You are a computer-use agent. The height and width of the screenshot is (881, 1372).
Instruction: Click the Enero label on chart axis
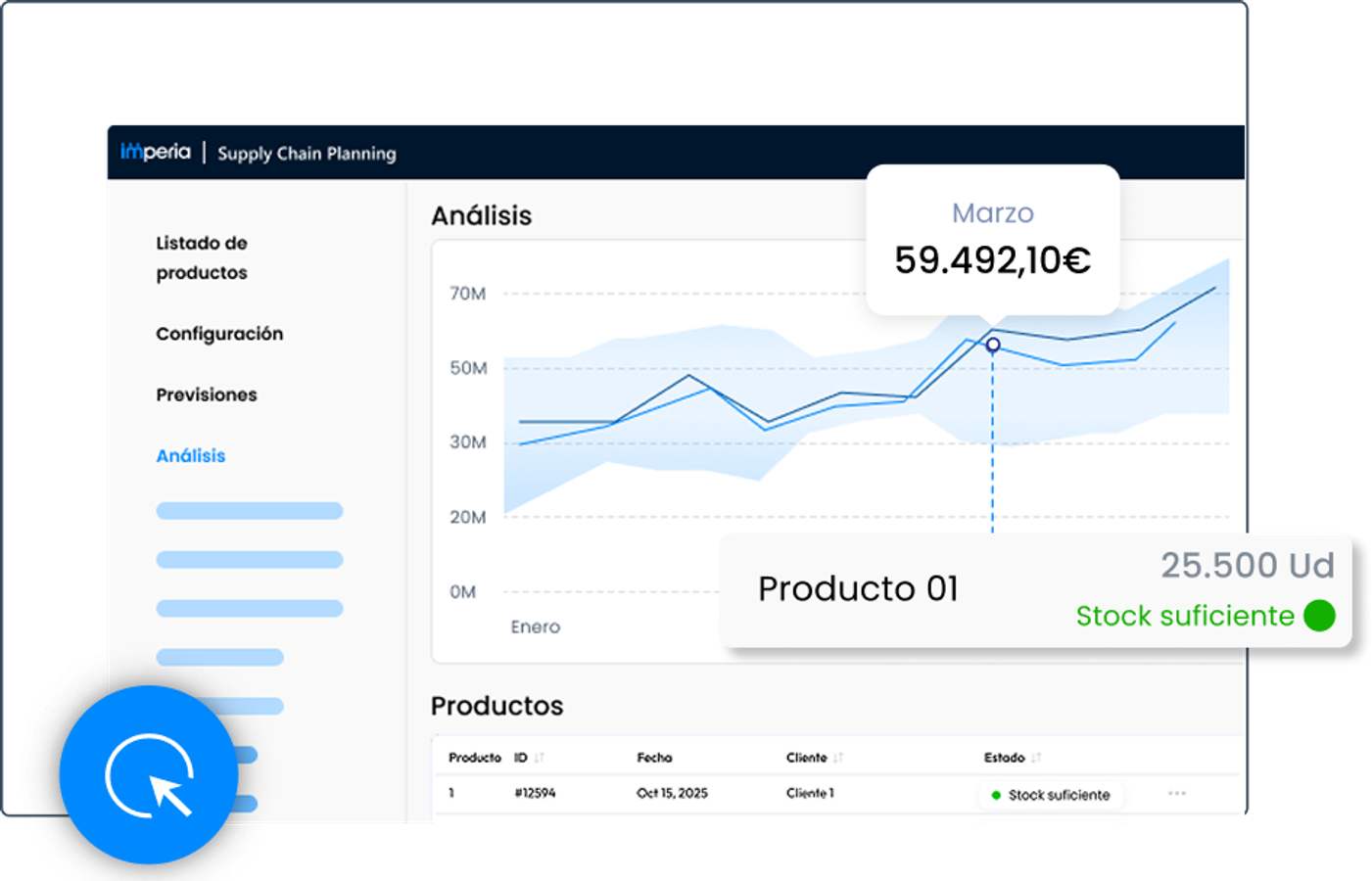pyautogui.click(x=535, y=626)
